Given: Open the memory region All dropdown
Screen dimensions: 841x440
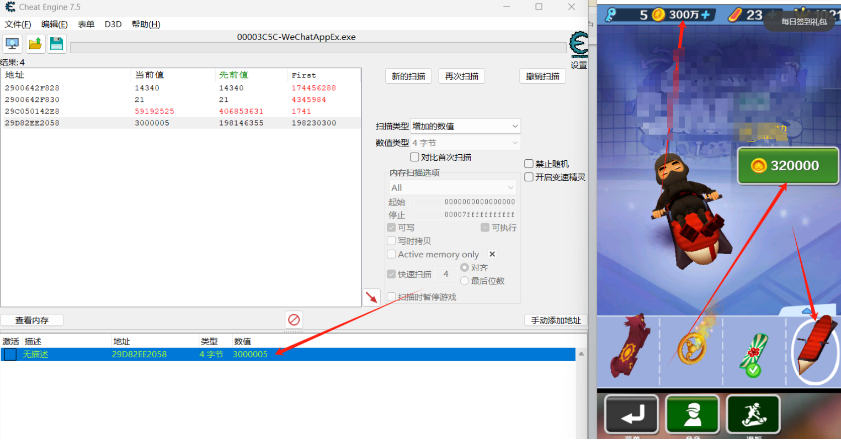Looking at the screenshot, I should tap(452, 188).
